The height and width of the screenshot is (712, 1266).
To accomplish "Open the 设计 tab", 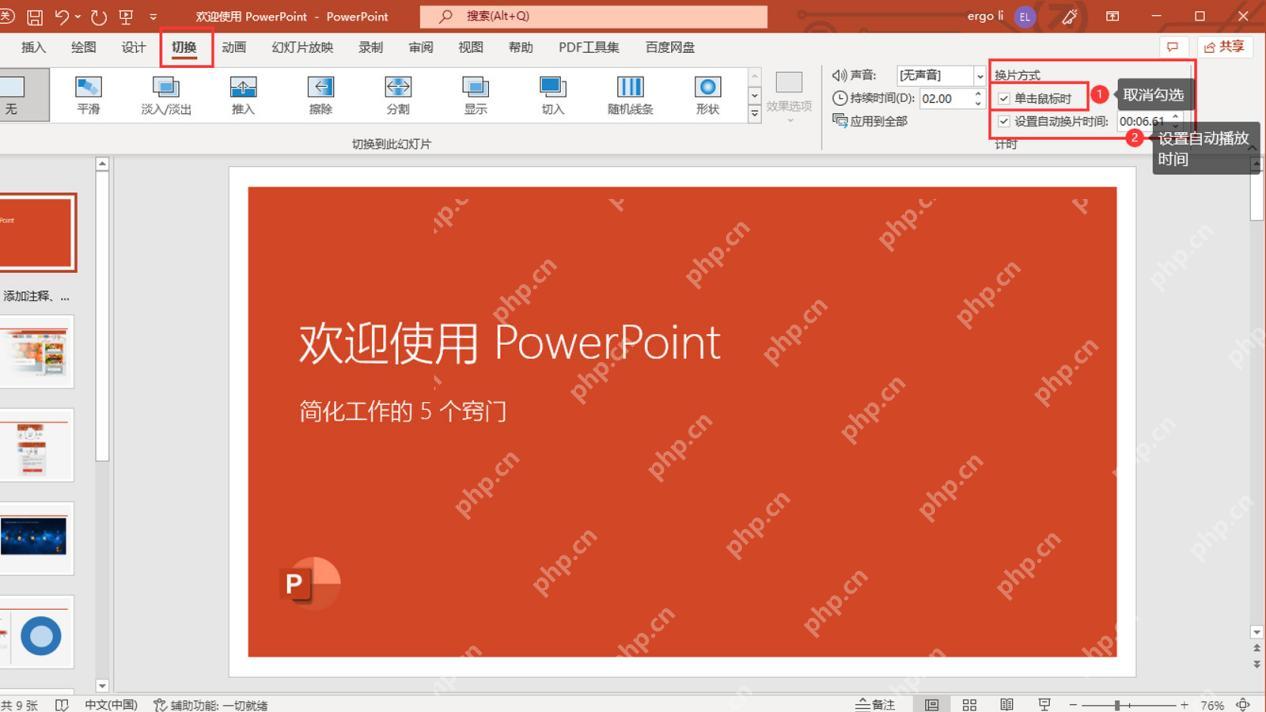I will [x=134, y=47].
